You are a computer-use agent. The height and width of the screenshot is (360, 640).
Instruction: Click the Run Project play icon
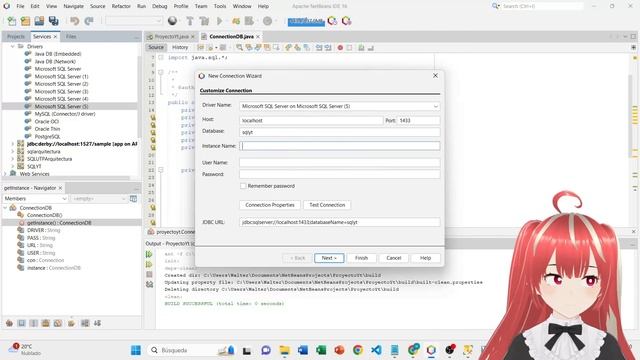[x=220, y=21]
